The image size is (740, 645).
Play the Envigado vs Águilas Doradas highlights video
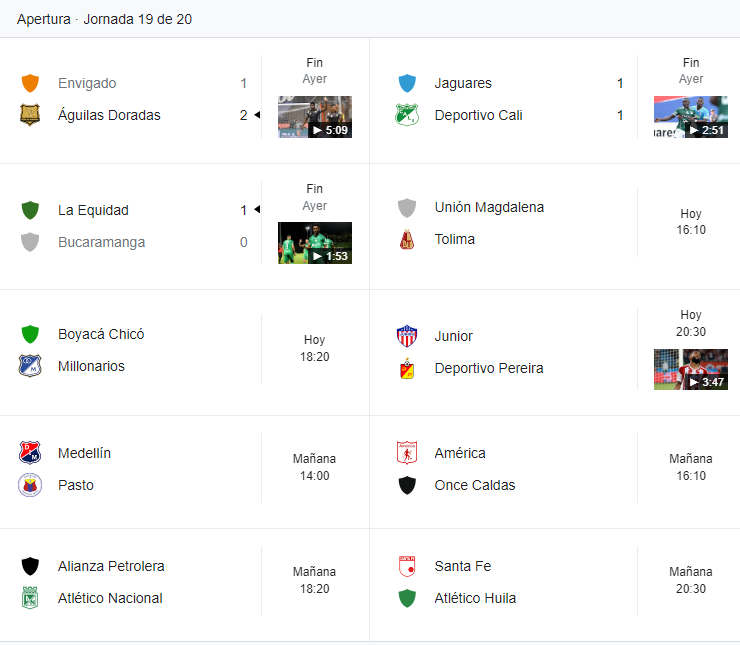tap(314, 117)
